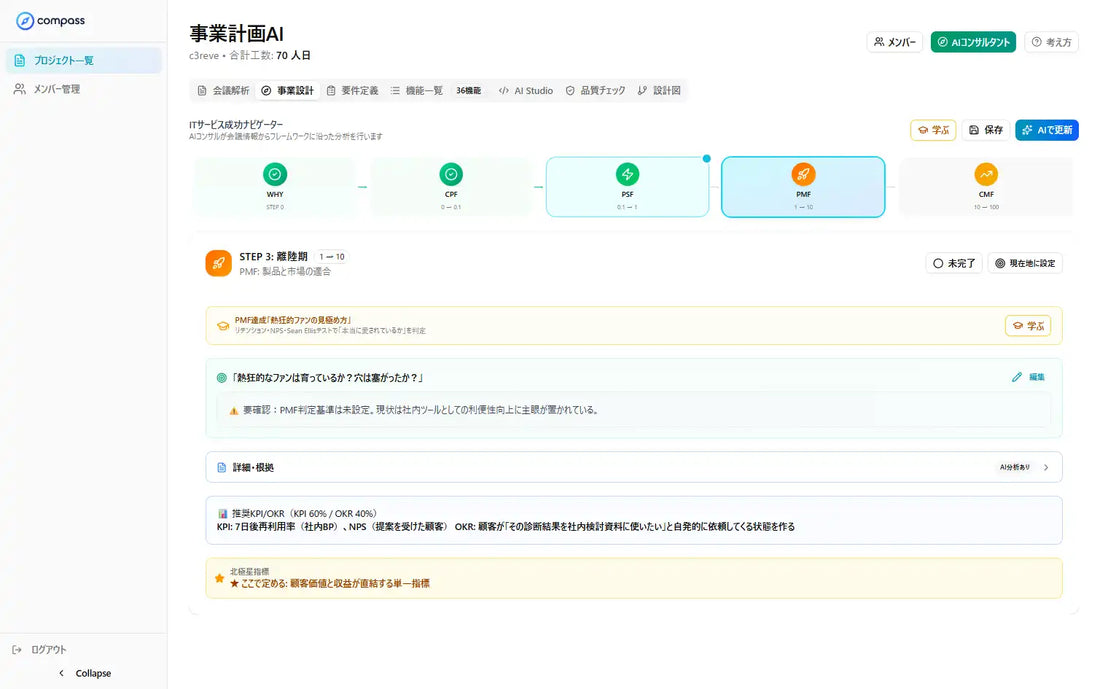Click the members icon in メンバー管理
This screenshot has height=689, width=1100.
20,89
